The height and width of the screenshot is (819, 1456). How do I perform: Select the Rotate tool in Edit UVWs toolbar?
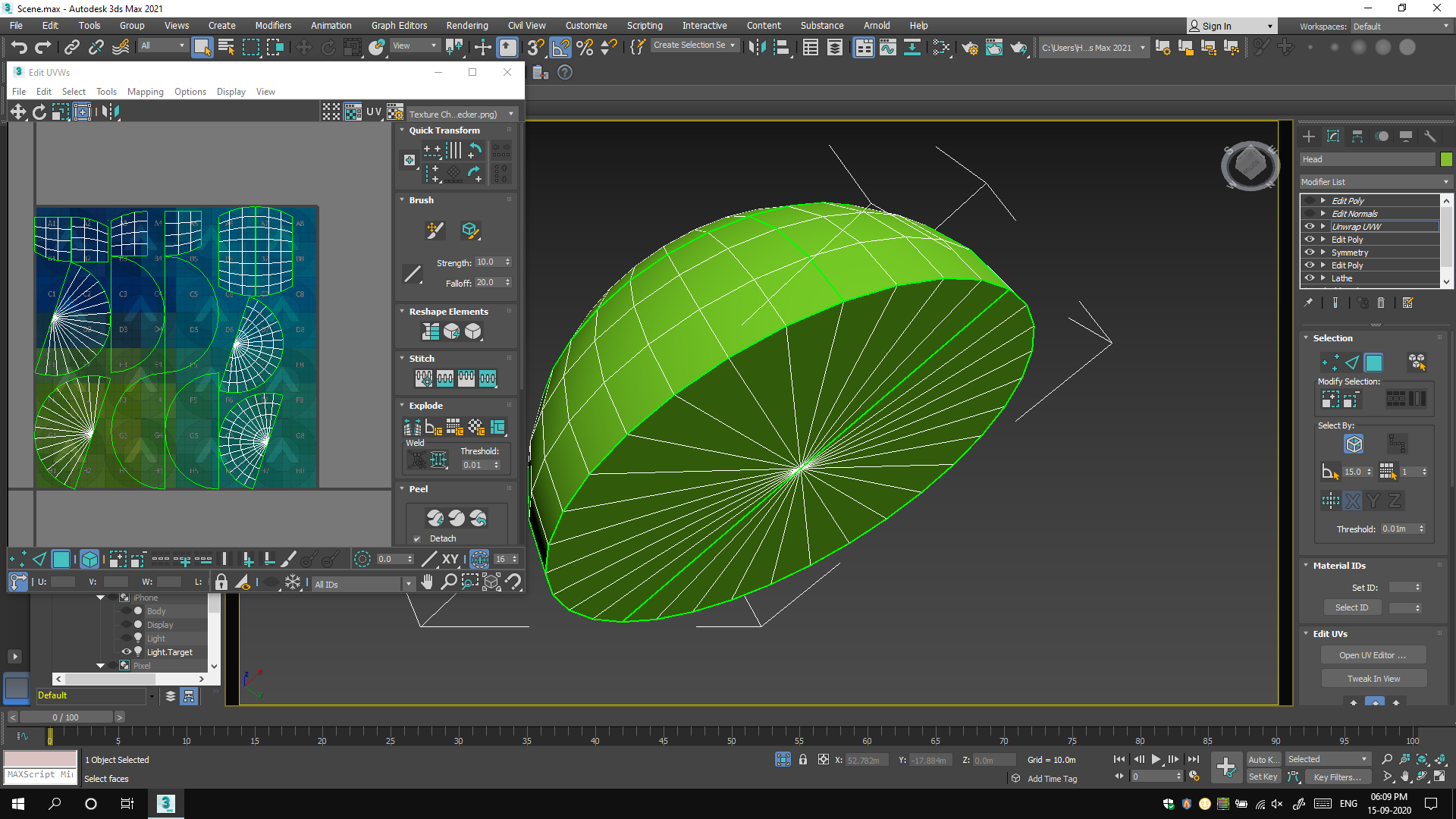[39, 112]
